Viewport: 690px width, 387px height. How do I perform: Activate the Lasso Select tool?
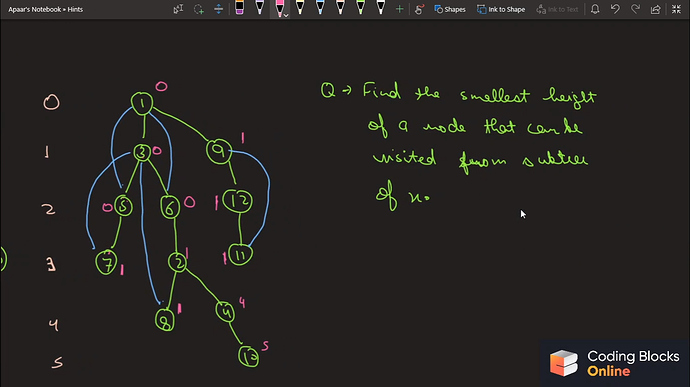[198, 9]
